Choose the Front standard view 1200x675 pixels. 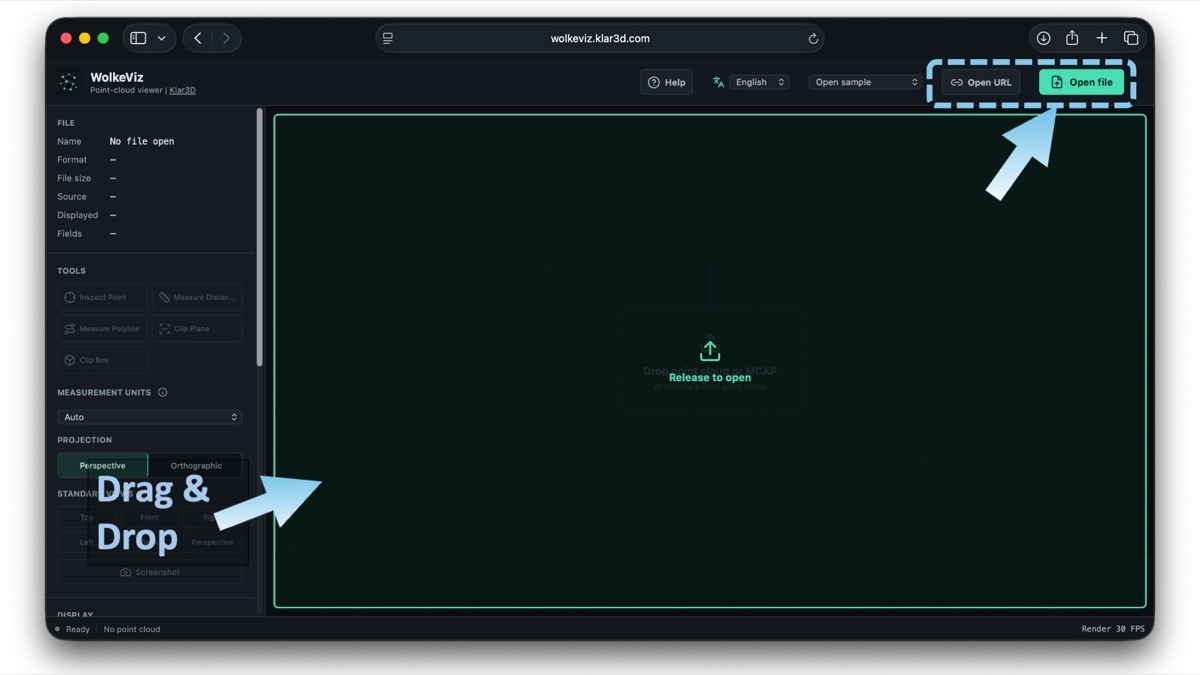click(149, 517)
